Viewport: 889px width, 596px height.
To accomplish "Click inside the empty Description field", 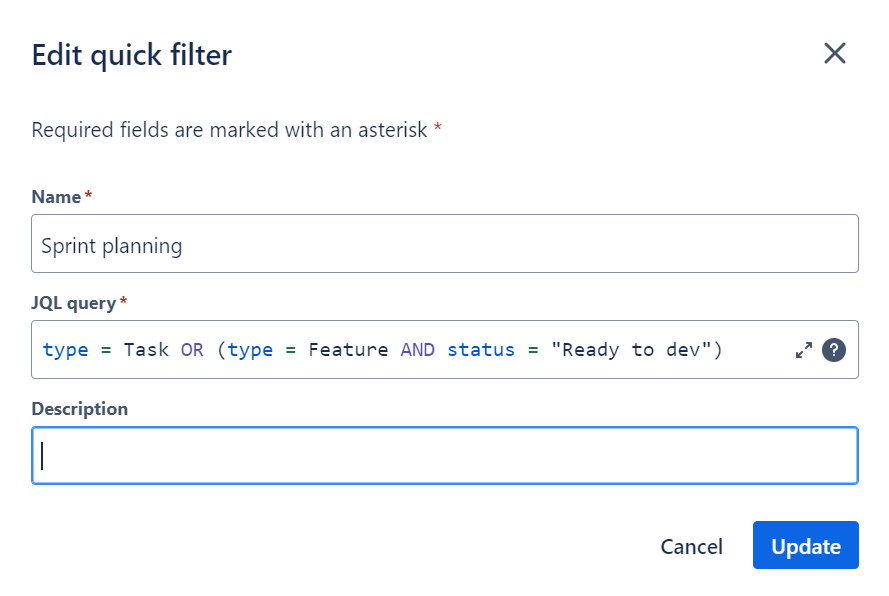I will coord(445,455).
